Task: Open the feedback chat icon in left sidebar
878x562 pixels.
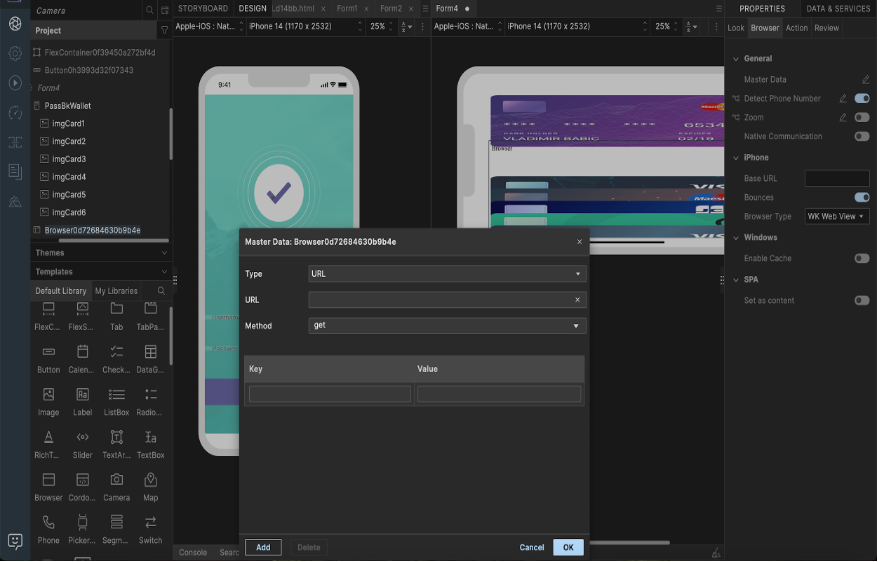Action: 15,541
